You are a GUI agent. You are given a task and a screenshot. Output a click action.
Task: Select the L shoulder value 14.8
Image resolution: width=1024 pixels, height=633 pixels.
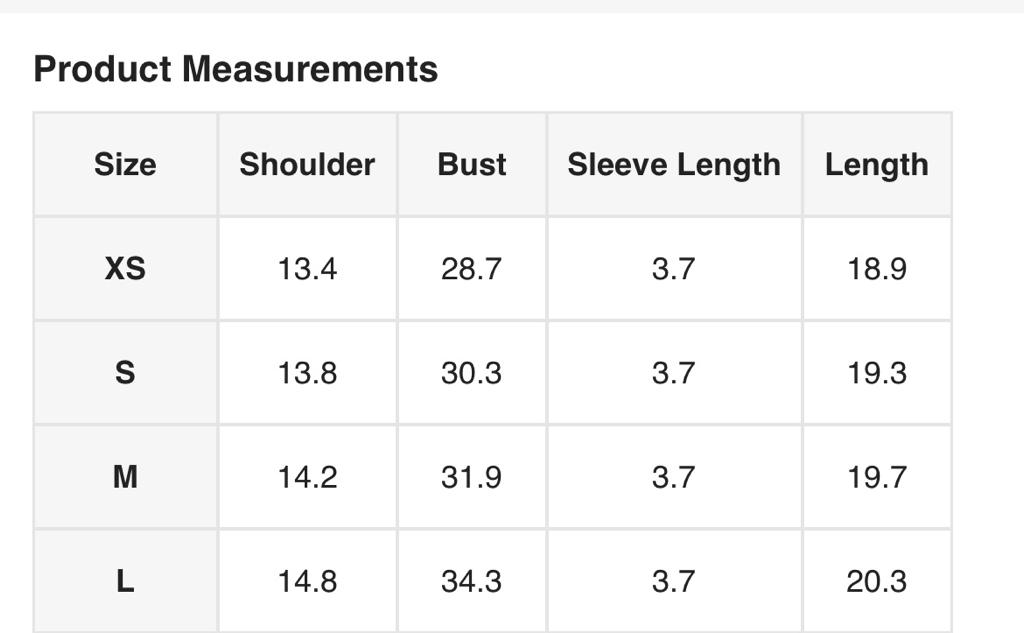[307, 581]
